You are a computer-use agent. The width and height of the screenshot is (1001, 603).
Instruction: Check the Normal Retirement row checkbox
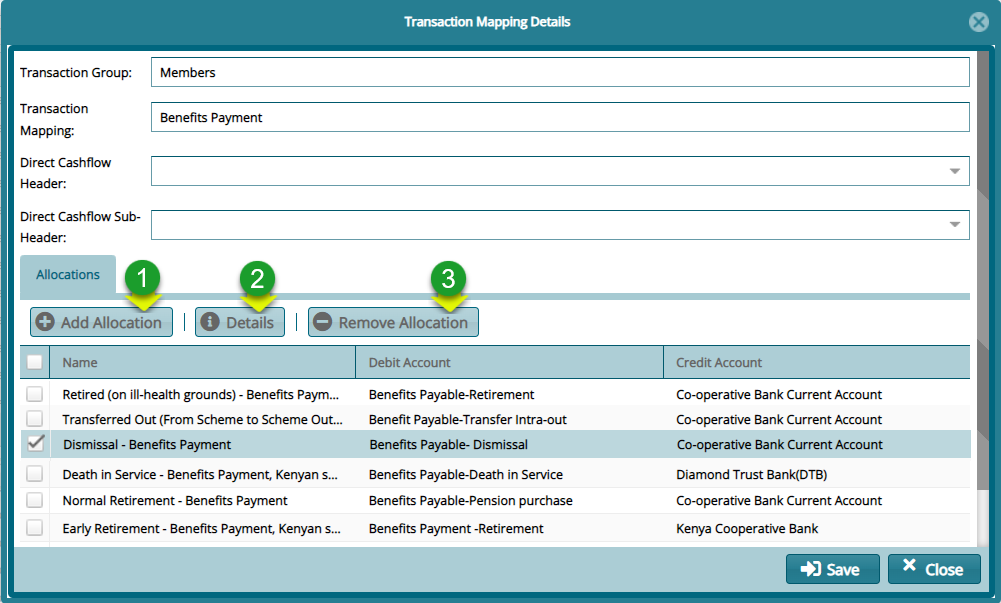(x=34, y=500)
